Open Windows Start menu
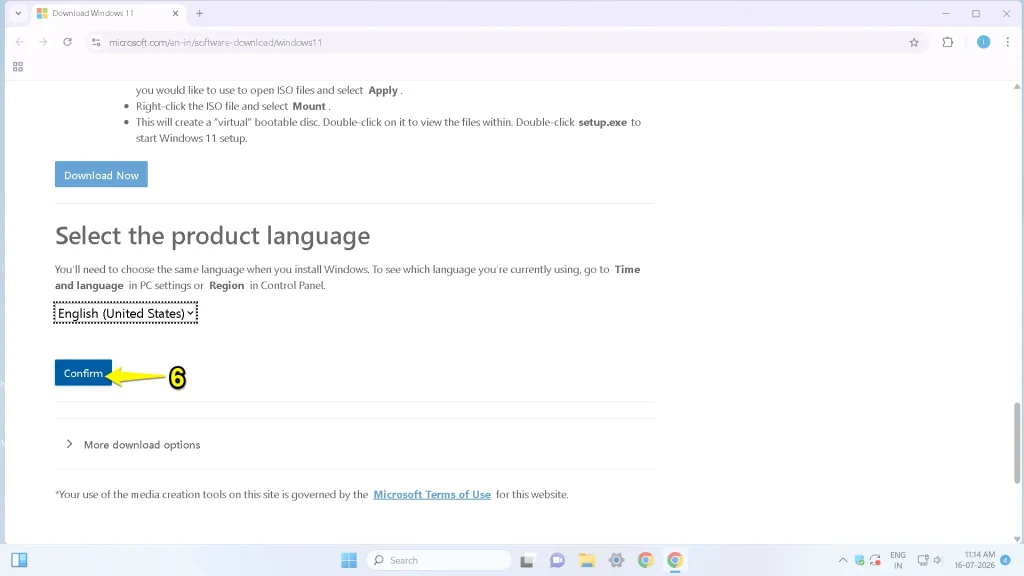 pyautogui.click(x=349, y=560)
